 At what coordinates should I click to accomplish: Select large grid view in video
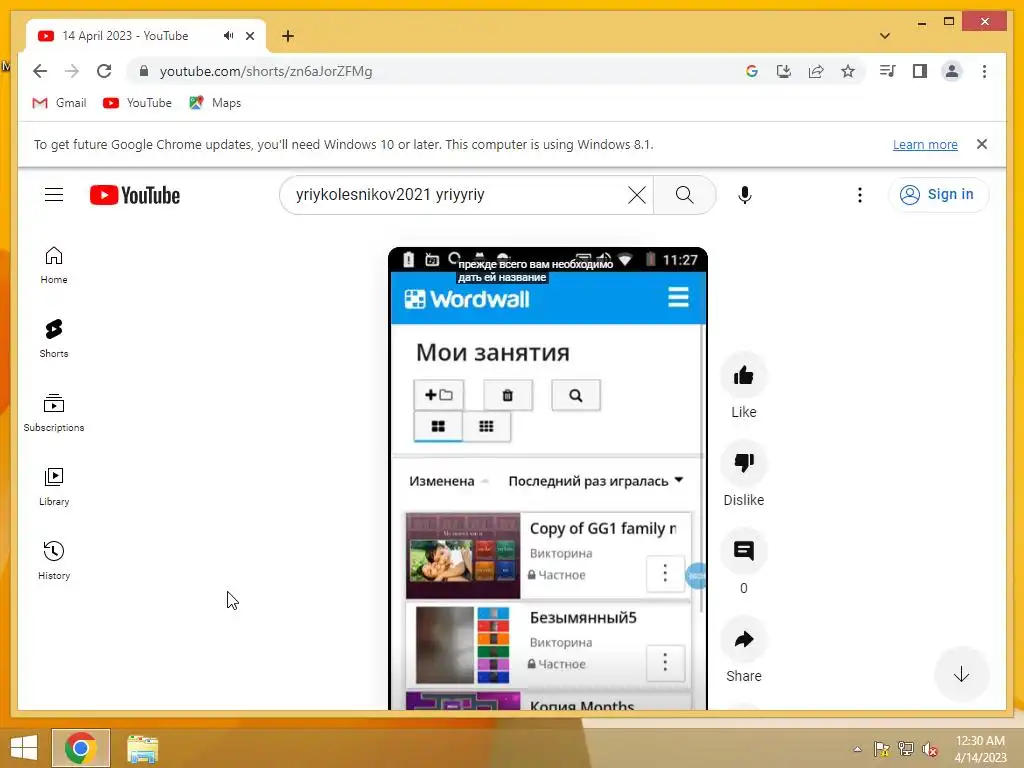pos(438,426)
